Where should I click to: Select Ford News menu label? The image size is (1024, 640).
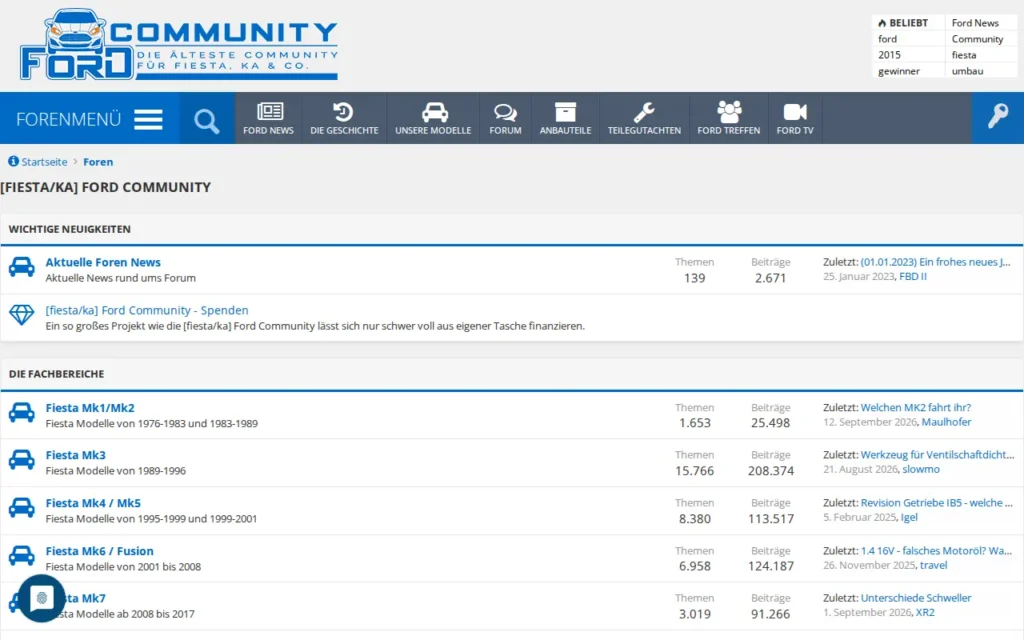click(x=268, y=131)
